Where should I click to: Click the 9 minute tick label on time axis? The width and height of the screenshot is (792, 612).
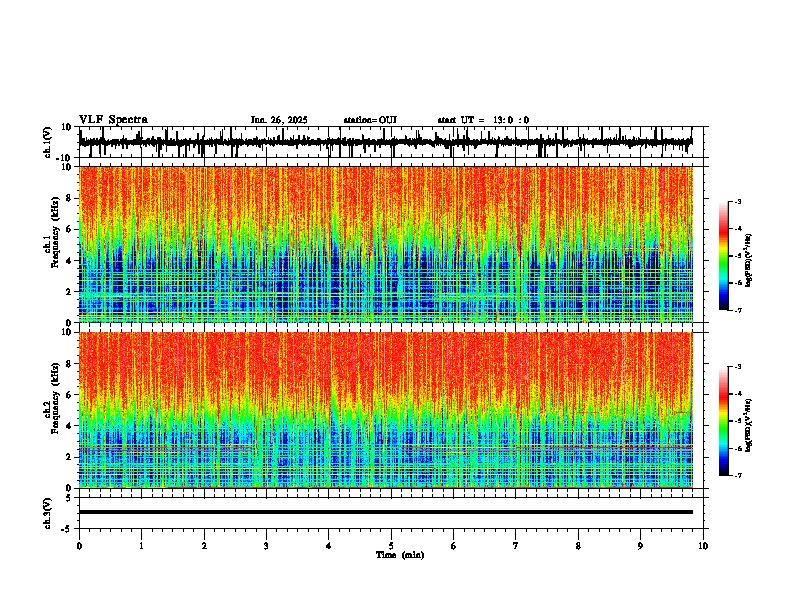click(x=640, y=546)
